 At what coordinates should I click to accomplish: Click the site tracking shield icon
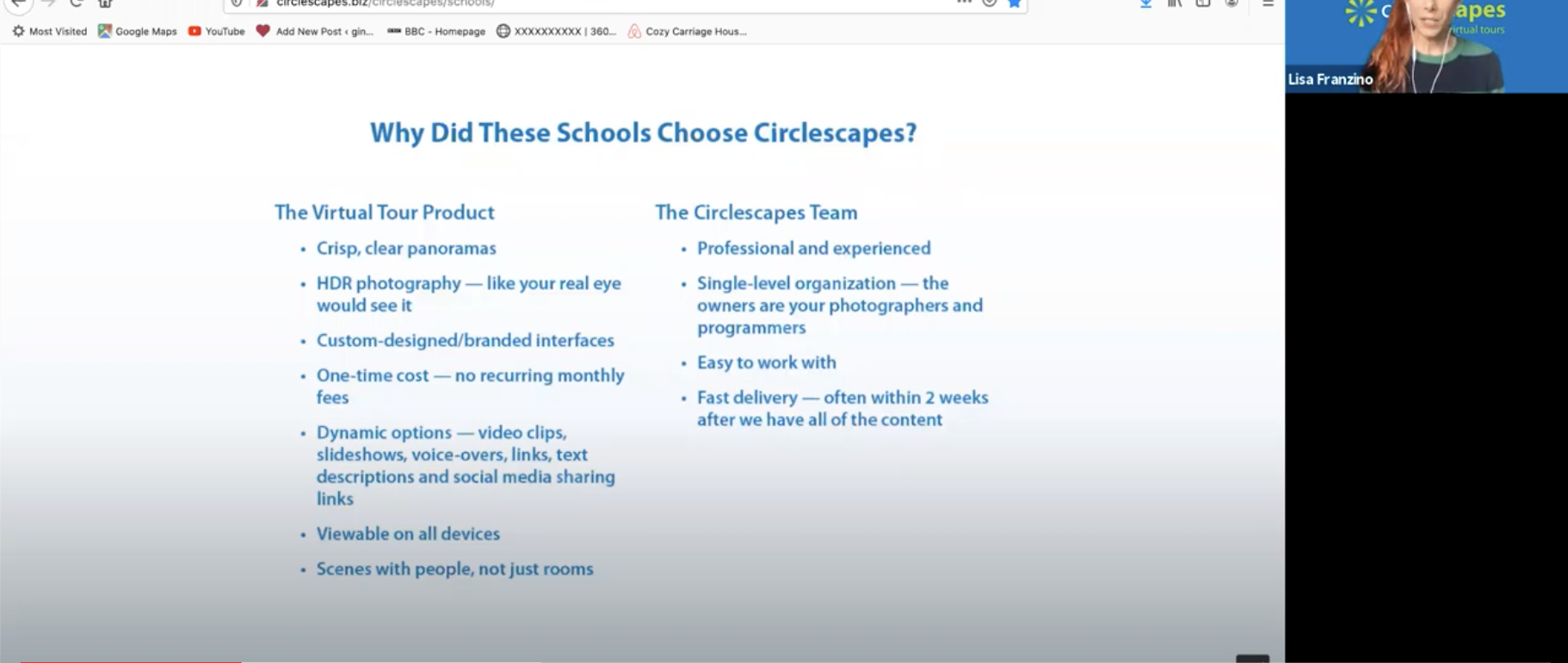(x=237, y=3)
